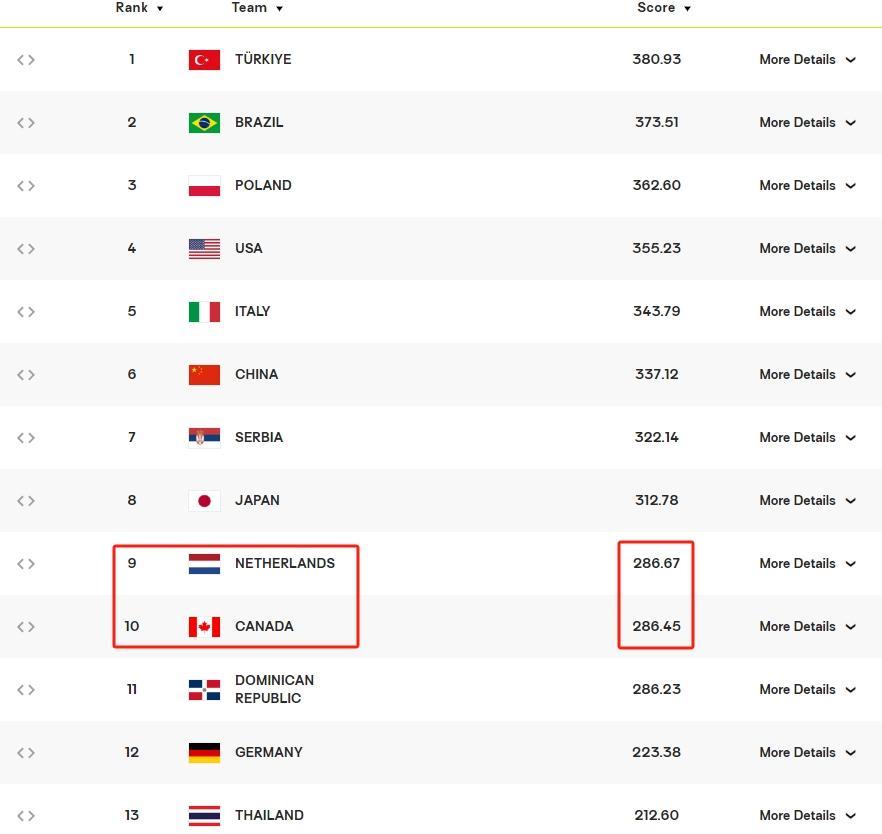
Task: Click the rank change arrows beside Italy
Action: [26, 312]
